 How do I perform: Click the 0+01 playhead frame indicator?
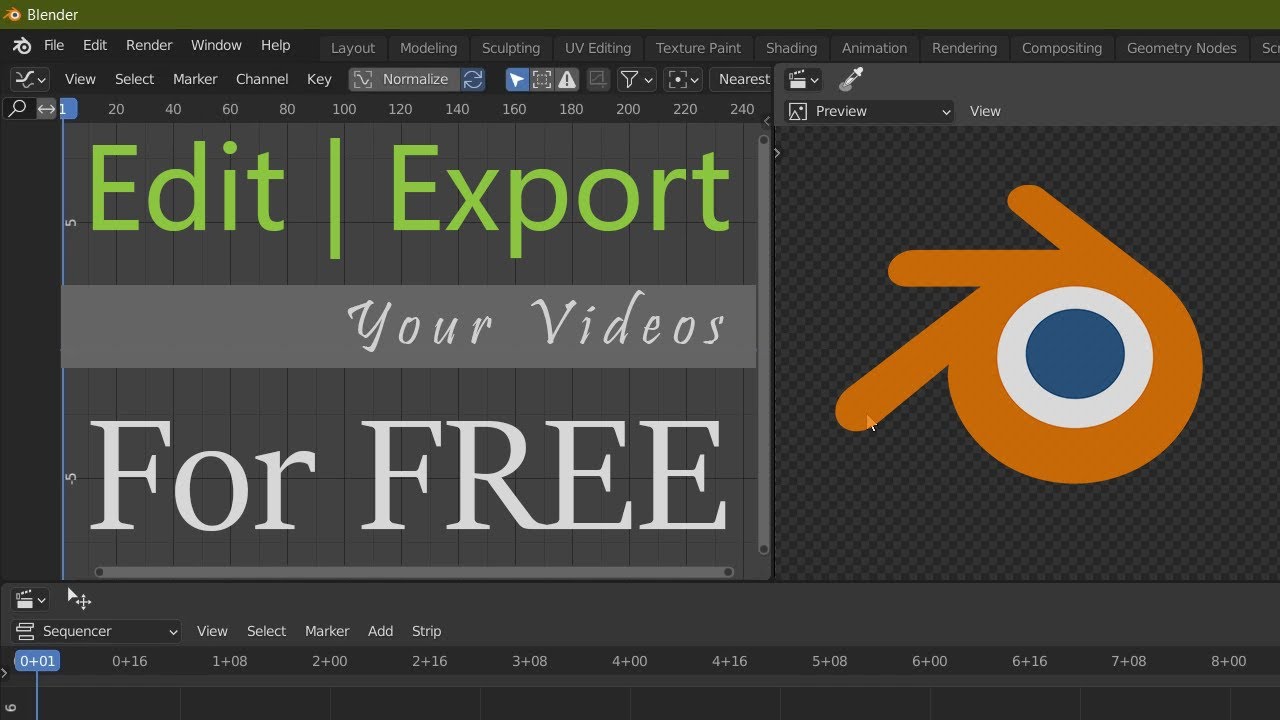(37, 661)
